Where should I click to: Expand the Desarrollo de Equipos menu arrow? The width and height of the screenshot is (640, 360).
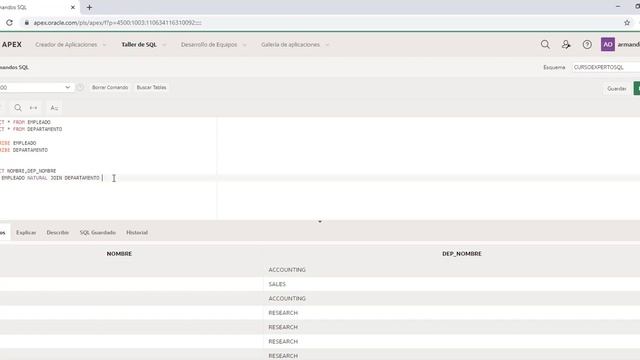pos(244,45)
